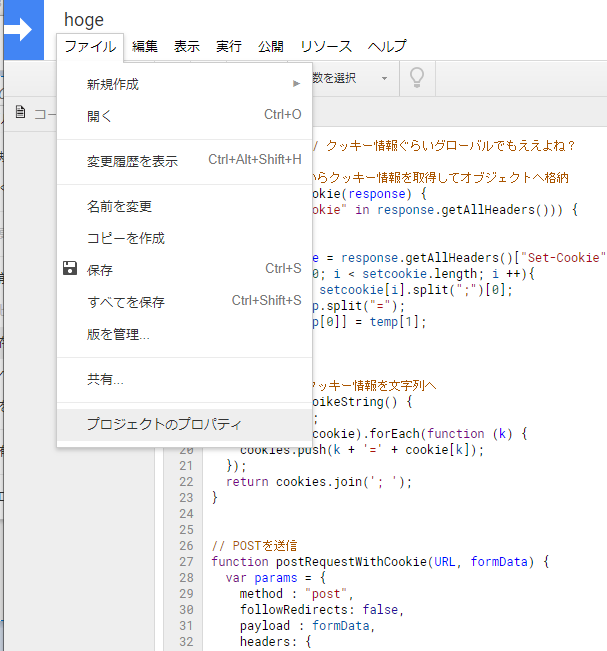607x651 pixels.
Task: Open the 実行 menu
Action: click(x=229, y=46)
